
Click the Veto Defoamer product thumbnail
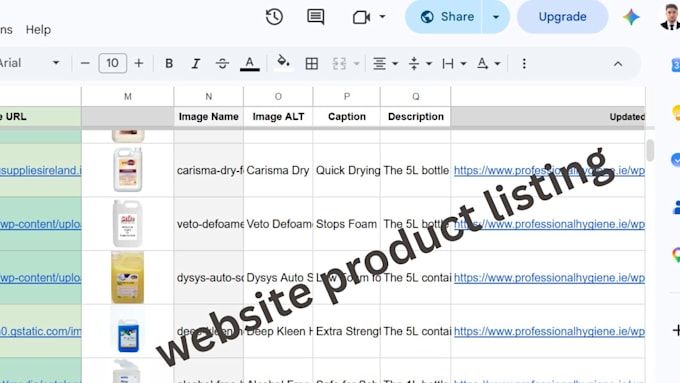click(x=128, y=223)
